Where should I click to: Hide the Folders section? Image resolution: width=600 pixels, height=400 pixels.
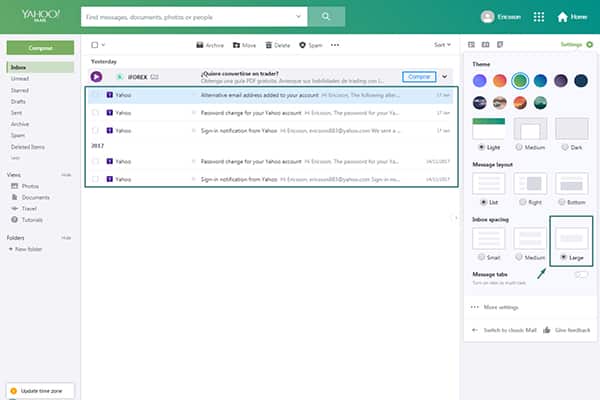[x=66, y=238]
